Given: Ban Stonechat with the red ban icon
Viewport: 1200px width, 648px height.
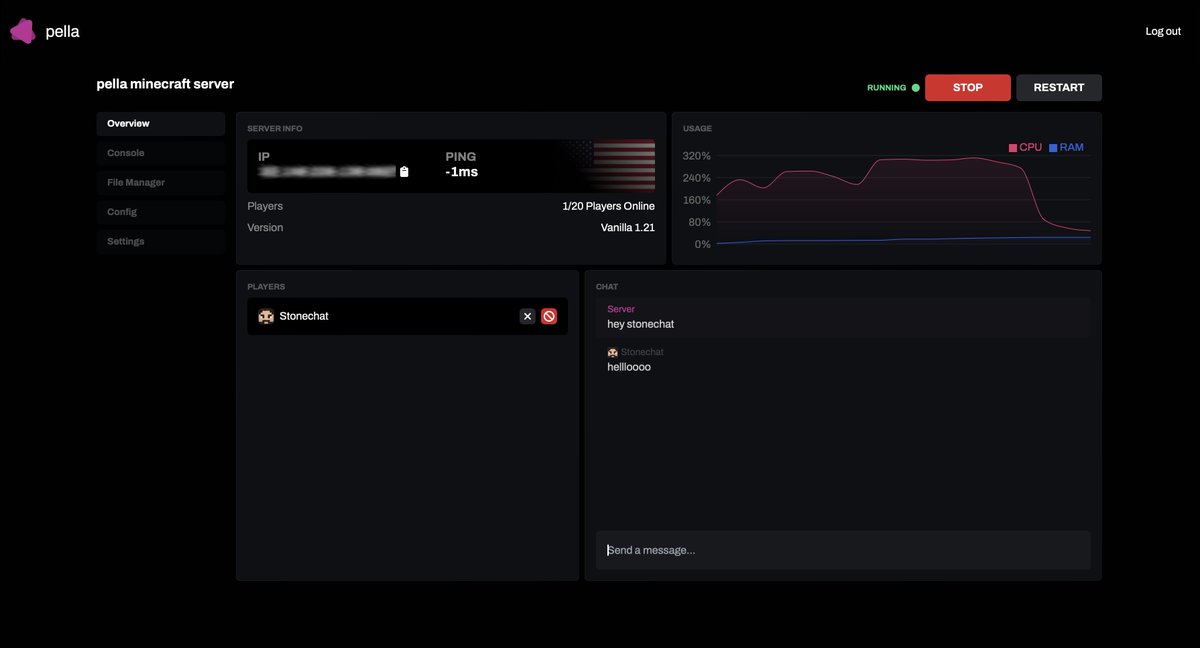Looking at the screenshot, I should click(x=549, y=316).
